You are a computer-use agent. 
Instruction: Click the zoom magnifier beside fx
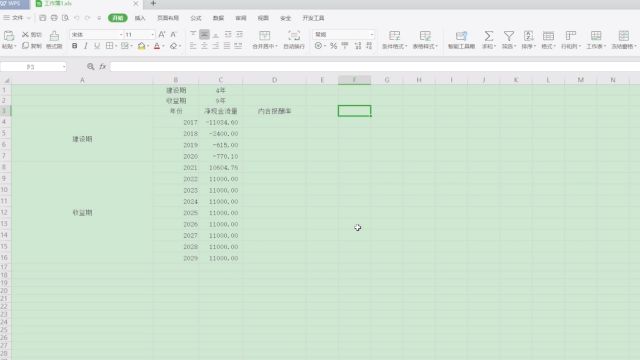[91, 67]
